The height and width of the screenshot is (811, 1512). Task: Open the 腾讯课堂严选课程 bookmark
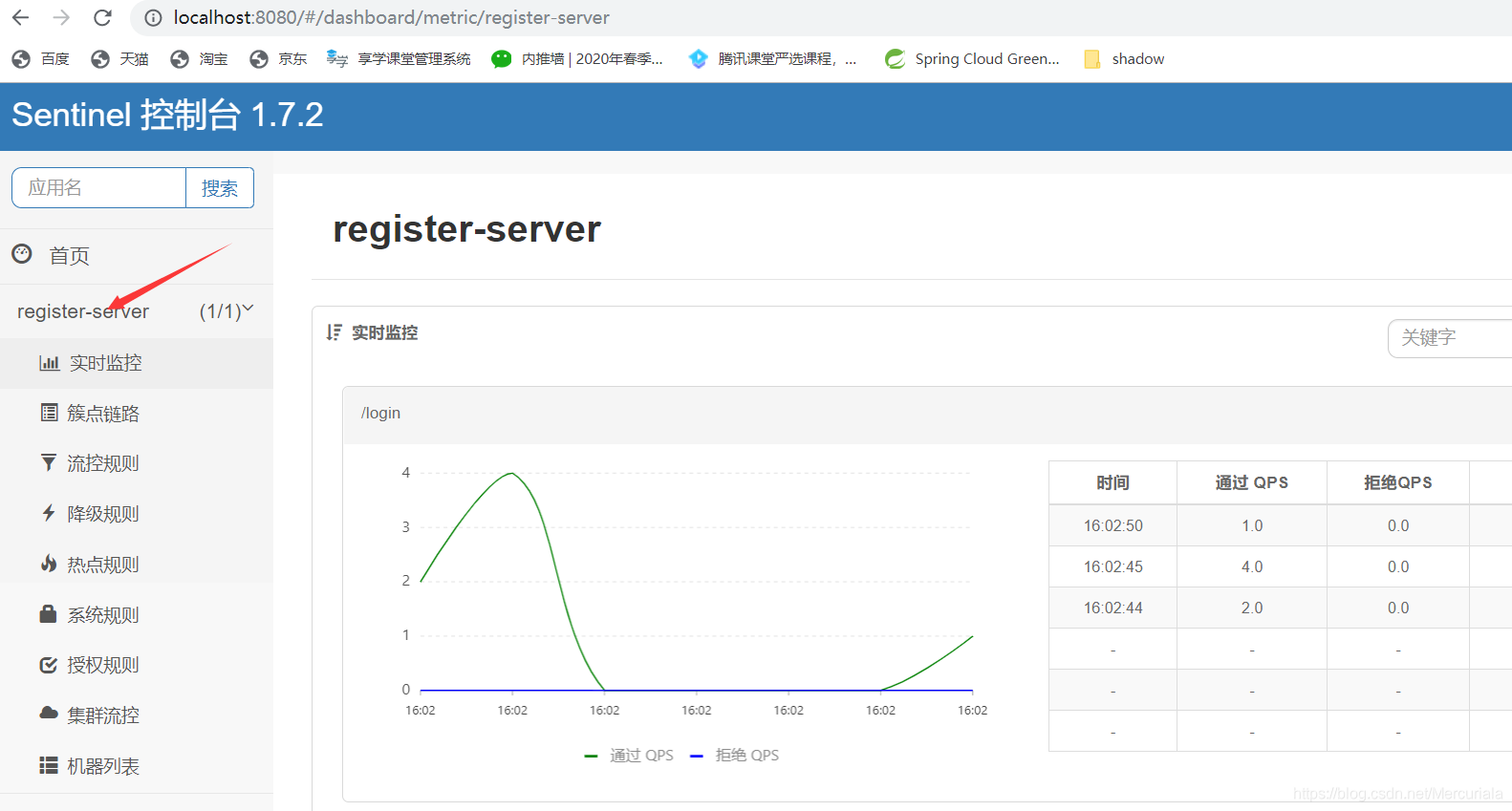pyautogui.click(x=772, y=59)
